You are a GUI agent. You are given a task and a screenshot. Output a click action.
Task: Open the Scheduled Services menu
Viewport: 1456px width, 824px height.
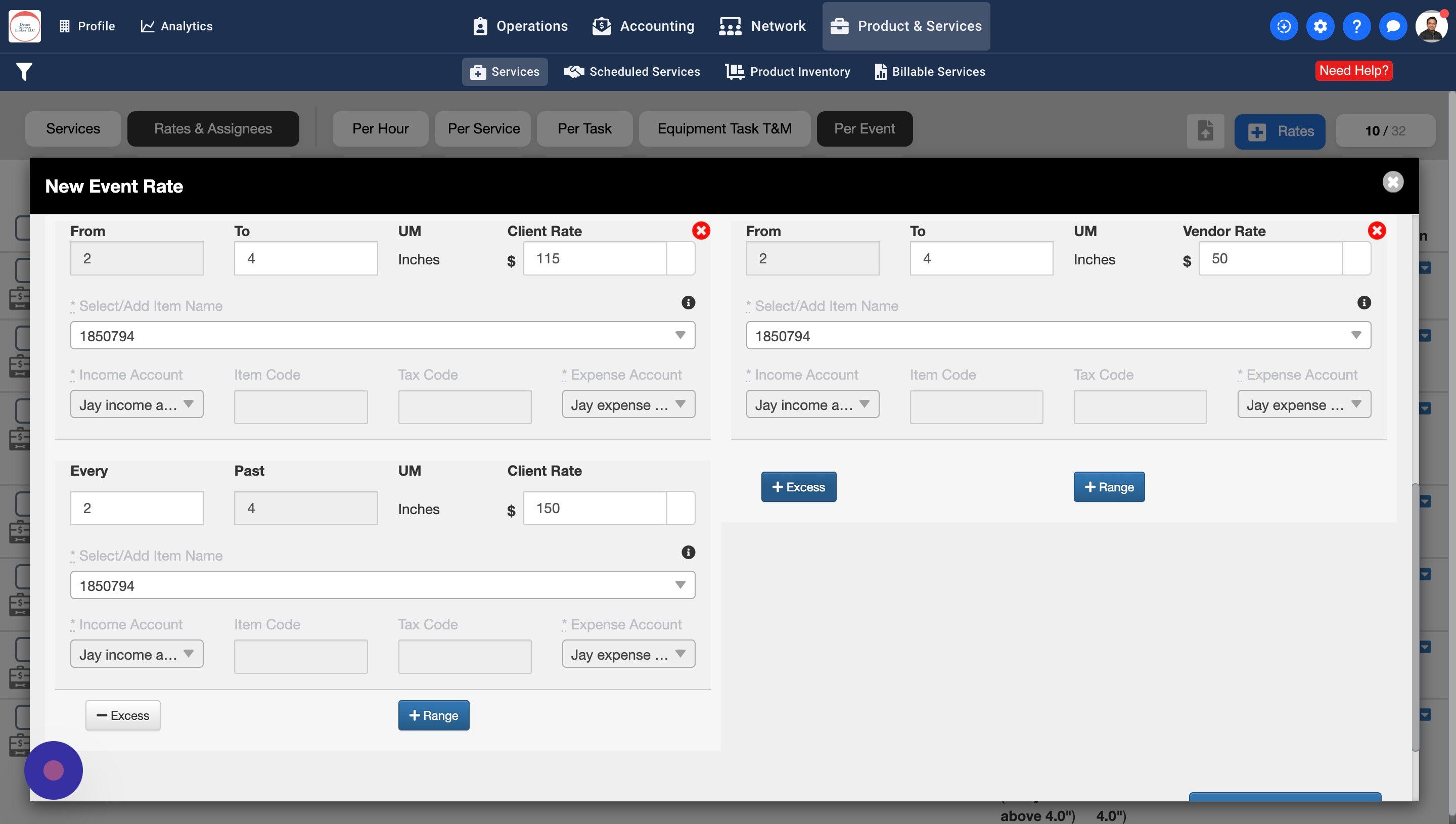(632, 72)
